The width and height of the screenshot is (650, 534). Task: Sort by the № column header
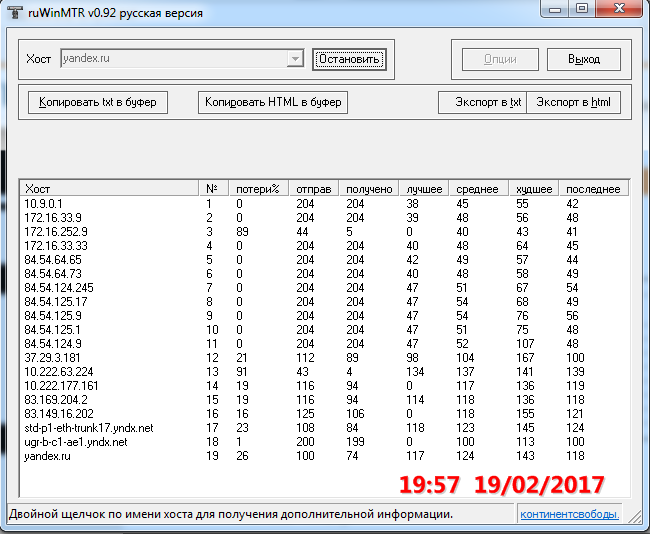(x=214, y=189)
